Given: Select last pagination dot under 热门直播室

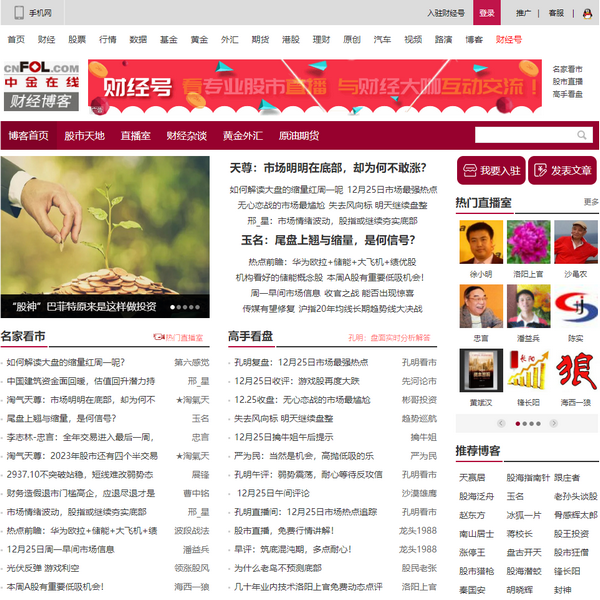Looking at the screenshot, I should coord(539,423).
